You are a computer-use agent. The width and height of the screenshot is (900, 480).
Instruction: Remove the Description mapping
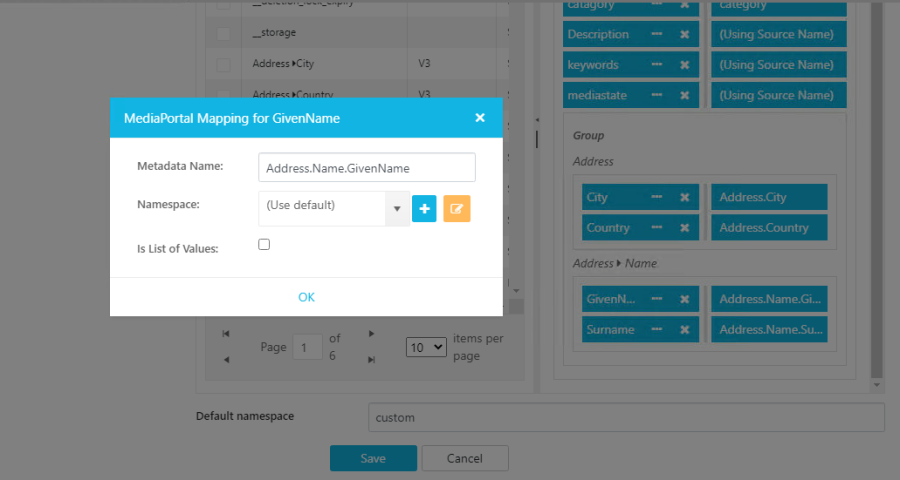(x=685, y=34)
